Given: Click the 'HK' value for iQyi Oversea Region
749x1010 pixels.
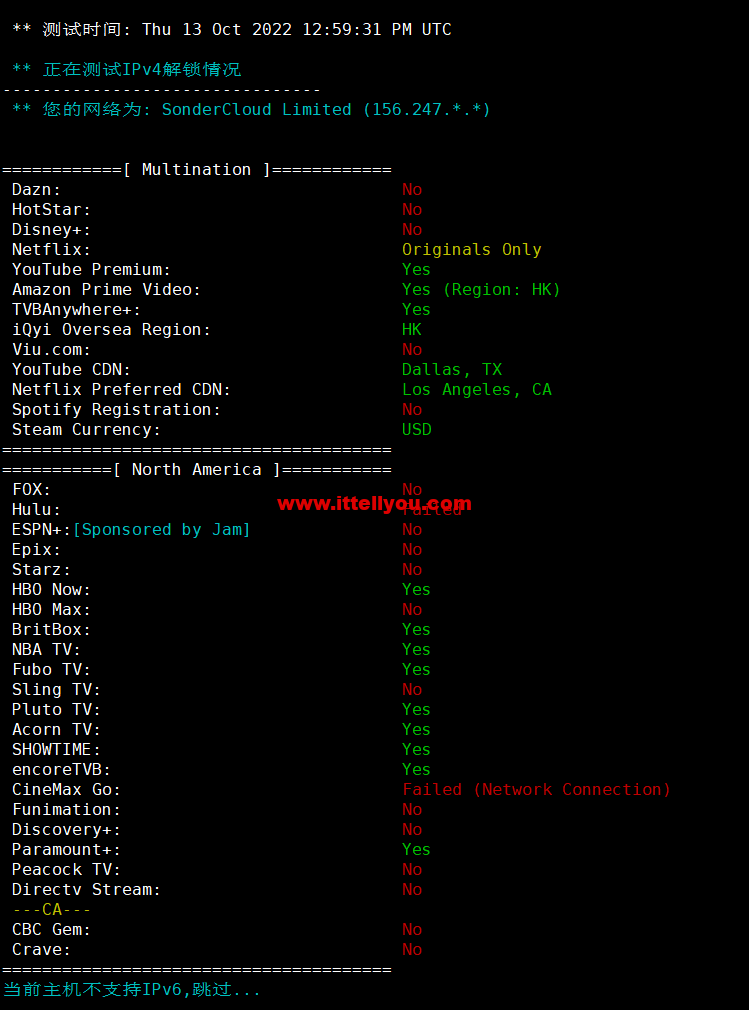Looking at the screenshot, I should (x=412, y=329).
